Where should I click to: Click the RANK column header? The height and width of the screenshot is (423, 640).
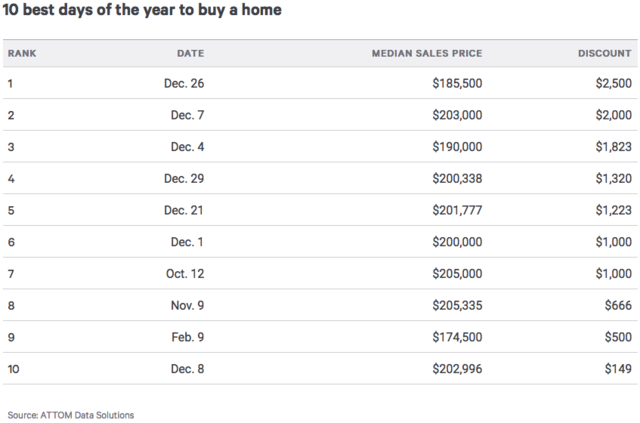22,53
